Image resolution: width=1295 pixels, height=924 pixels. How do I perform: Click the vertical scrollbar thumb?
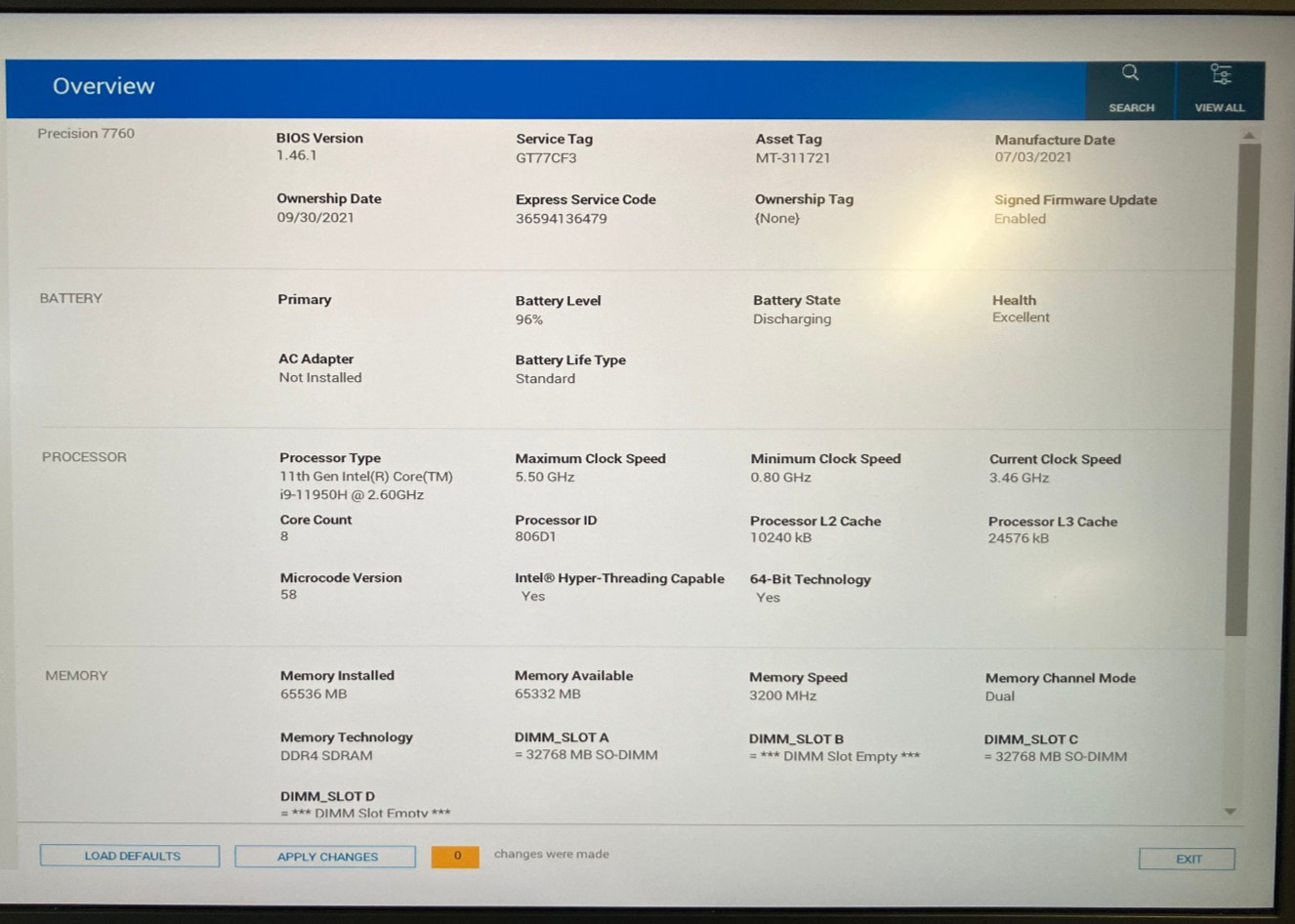click(1242, 389)
